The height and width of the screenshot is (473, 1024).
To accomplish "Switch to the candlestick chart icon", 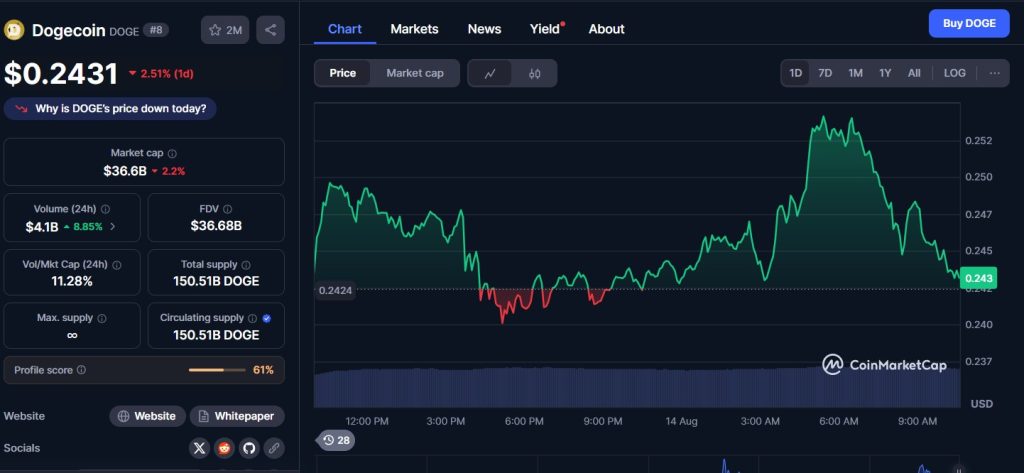I will point(534,73).
